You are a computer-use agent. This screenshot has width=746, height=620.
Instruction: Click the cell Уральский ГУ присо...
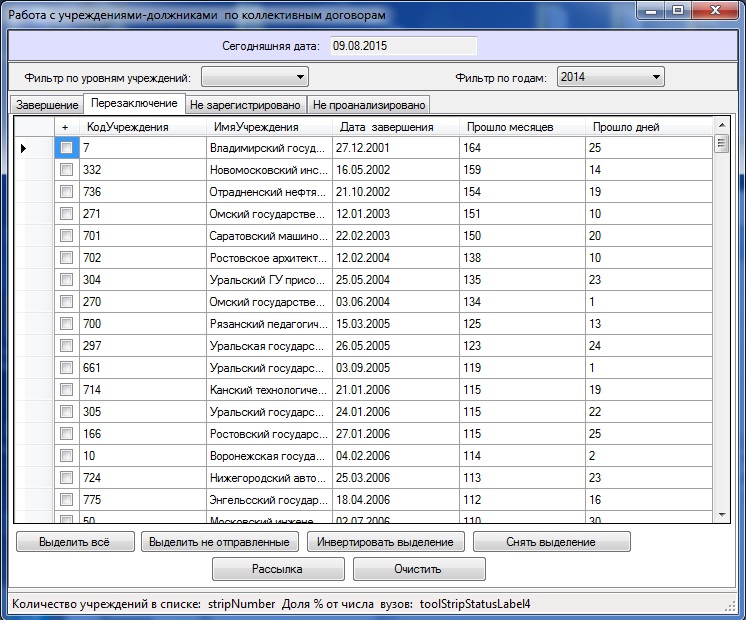tap(269, 280)
